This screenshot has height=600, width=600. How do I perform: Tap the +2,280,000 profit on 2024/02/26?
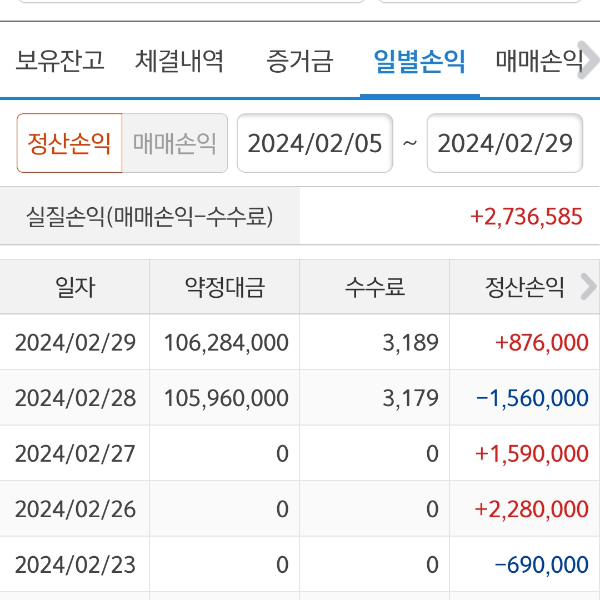click(532, 509)
